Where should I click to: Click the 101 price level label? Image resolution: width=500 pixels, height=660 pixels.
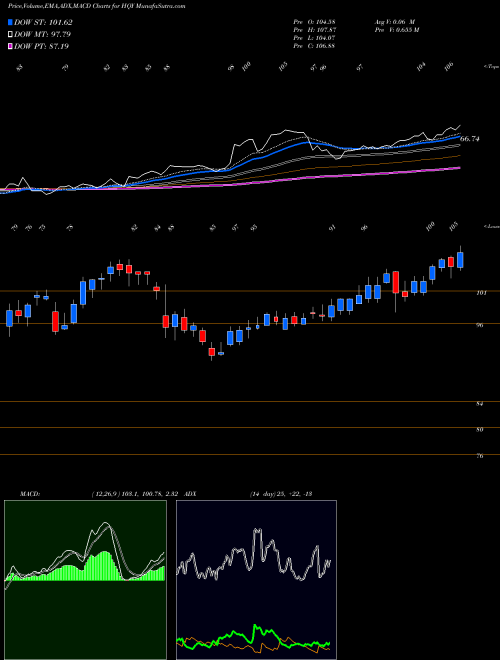[x=481, y=293]
